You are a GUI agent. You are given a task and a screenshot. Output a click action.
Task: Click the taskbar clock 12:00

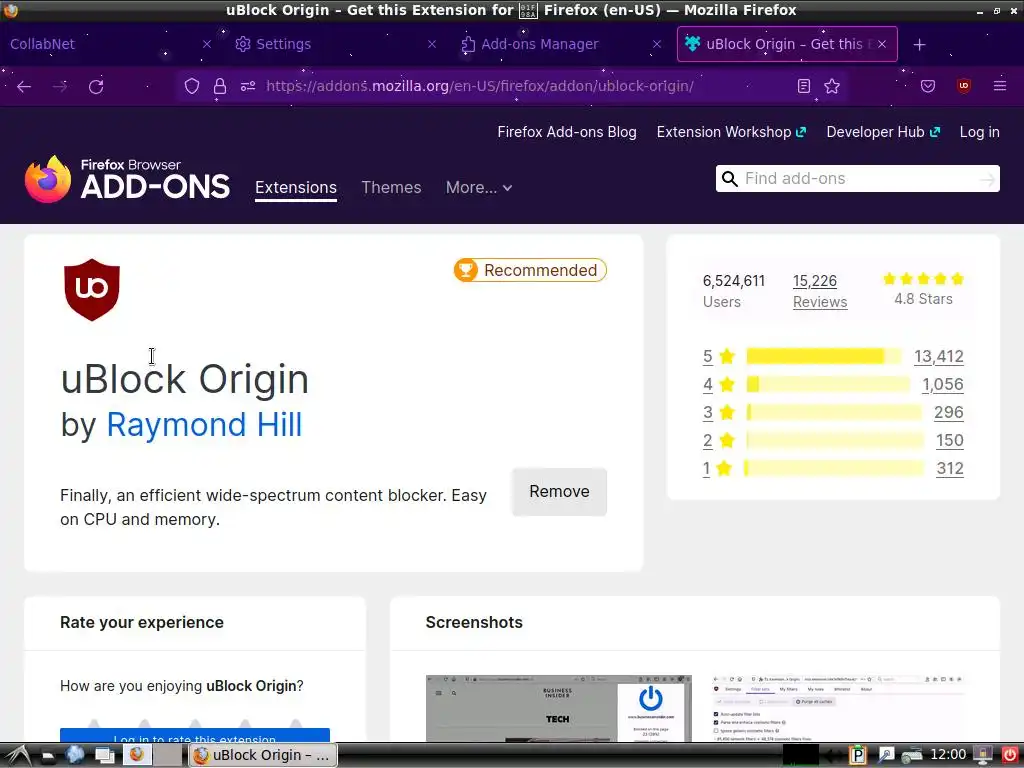tap(948, 755)
